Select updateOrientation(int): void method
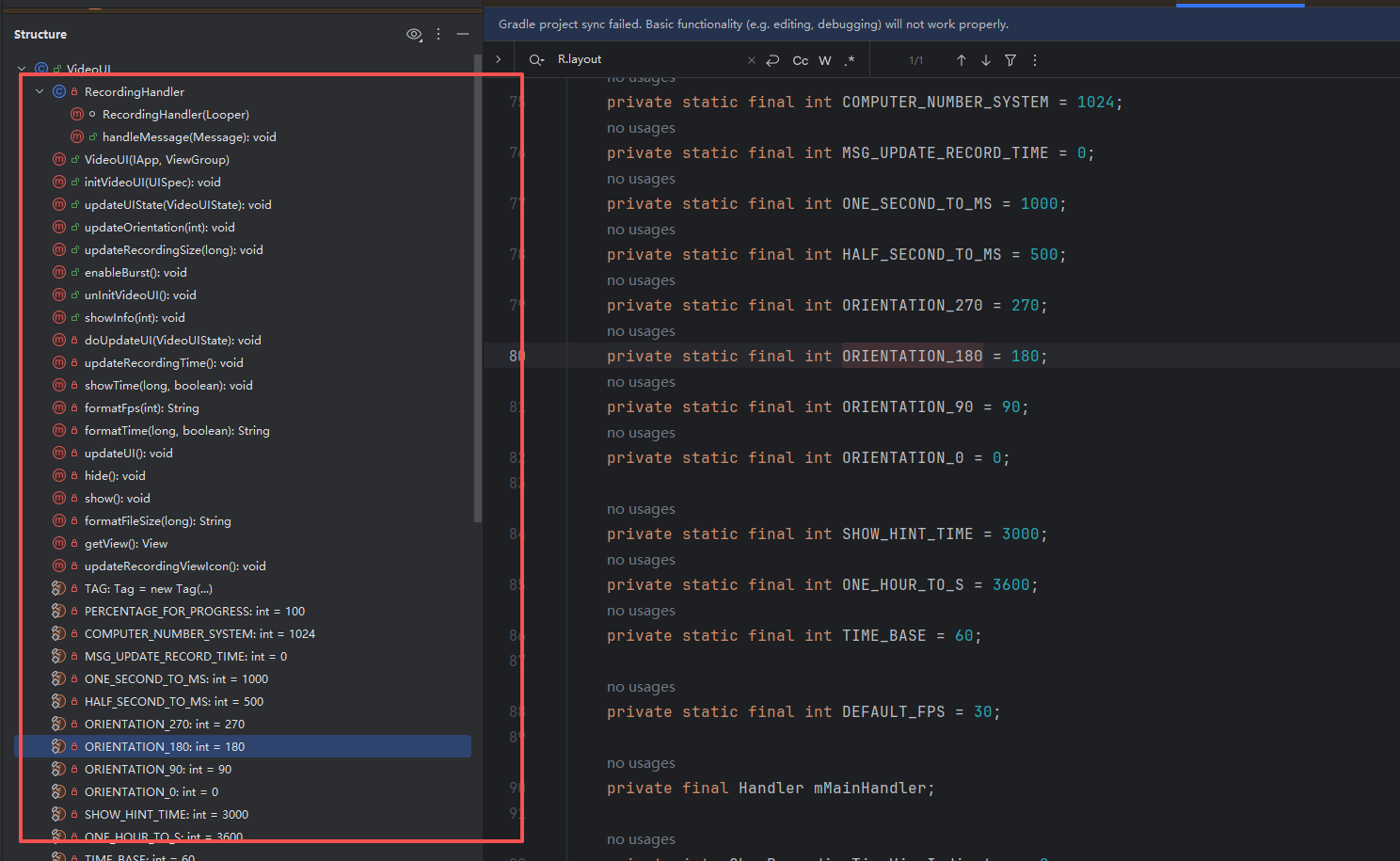The height and width of the screenshot is (861, 1400). click(x=159, y=227)
